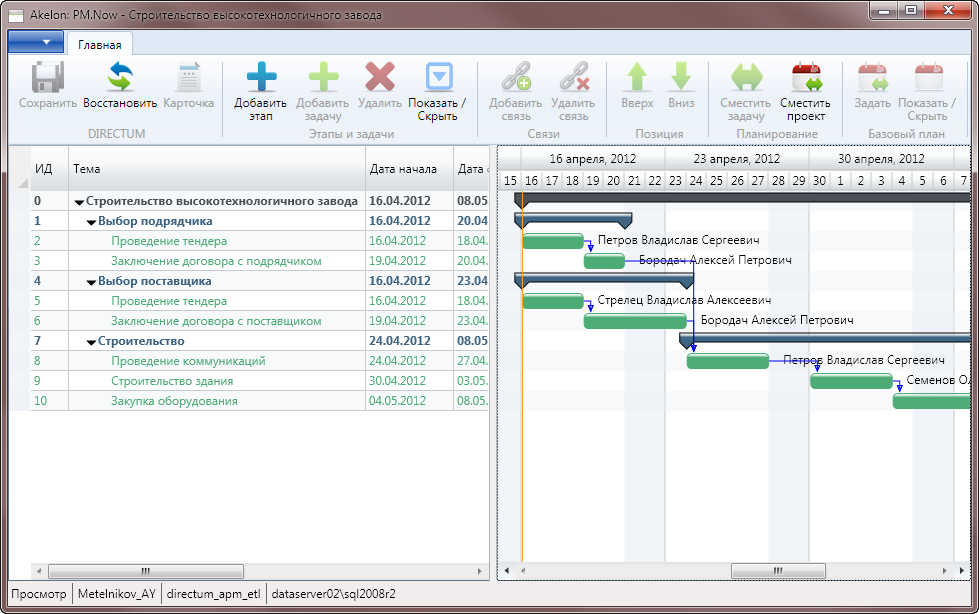Sort by the ИД column header

[x=49, y=169]
